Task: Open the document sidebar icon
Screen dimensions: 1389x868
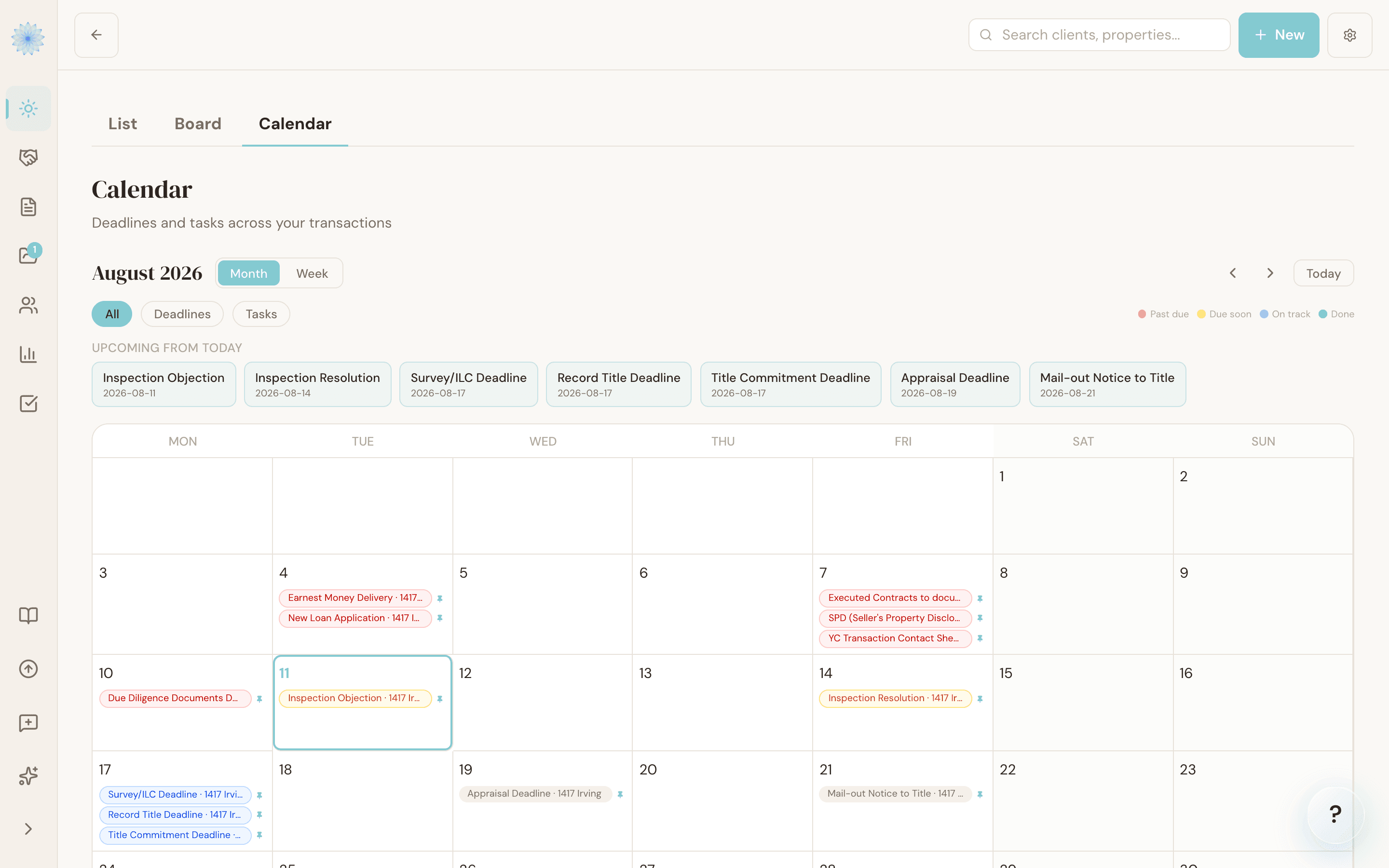Action: pos(28,207)
